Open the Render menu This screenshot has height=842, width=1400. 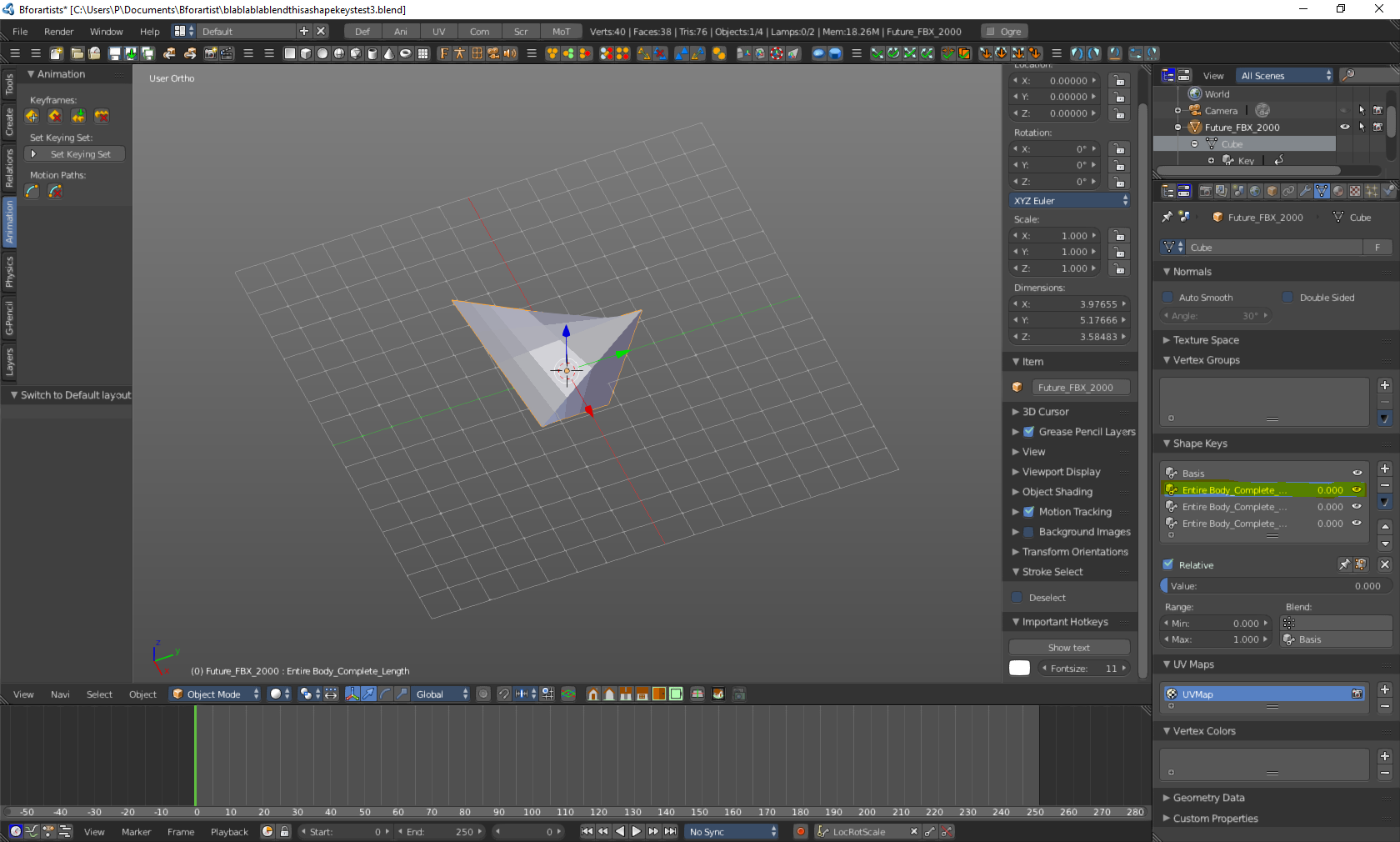click(x=58, y=32)
